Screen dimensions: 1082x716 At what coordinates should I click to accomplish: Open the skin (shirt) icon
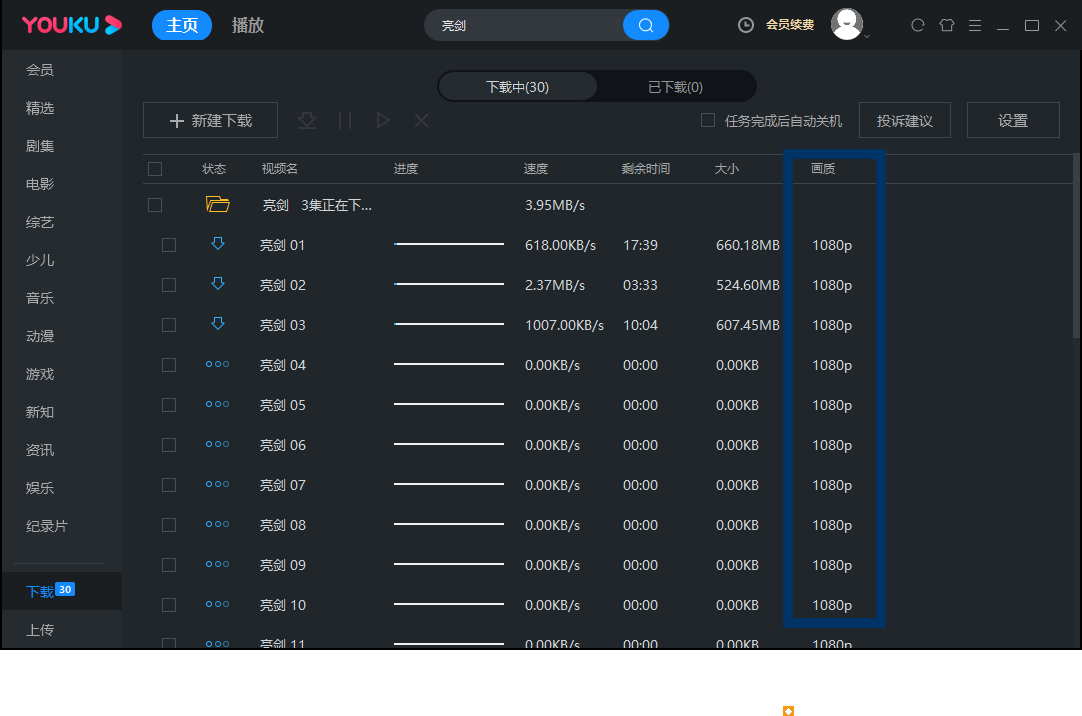[947, 26]
